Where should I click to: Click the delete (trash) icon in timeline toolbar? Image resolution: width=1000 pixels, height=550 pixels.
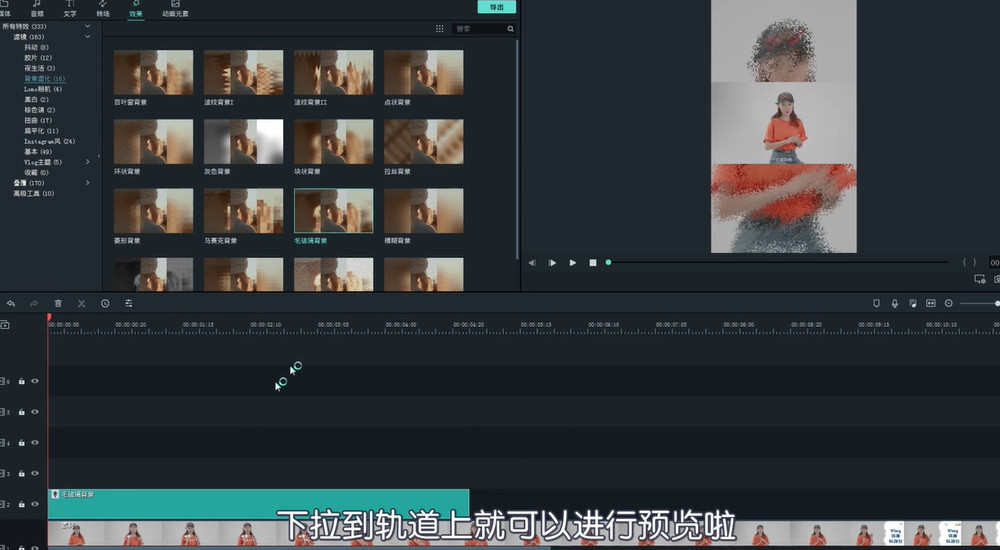[x=58, y=303]
